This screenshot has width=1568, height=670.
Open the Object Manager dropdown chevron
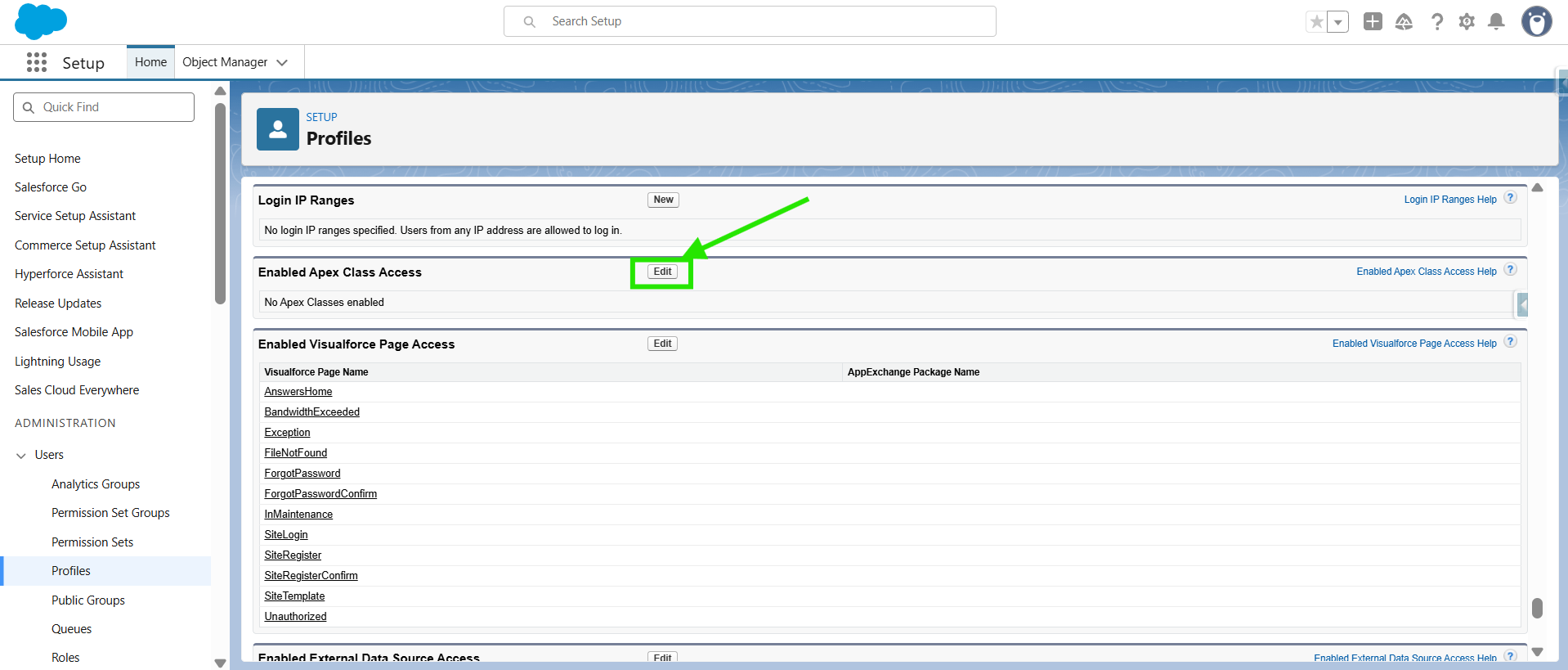(x=282, y=62)
